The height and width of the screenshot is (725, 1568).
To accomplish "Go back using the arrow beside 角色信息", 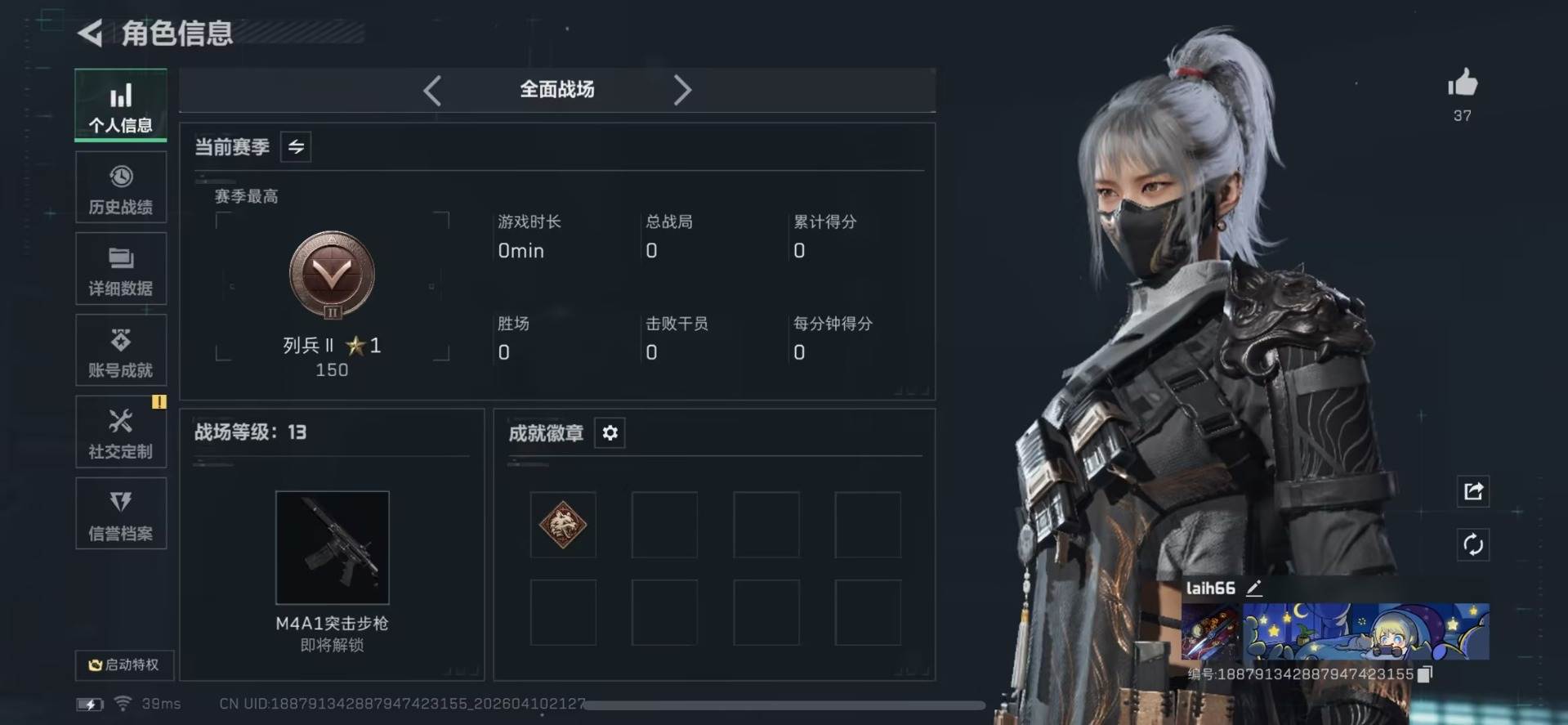I will click(x=91, y=34).
